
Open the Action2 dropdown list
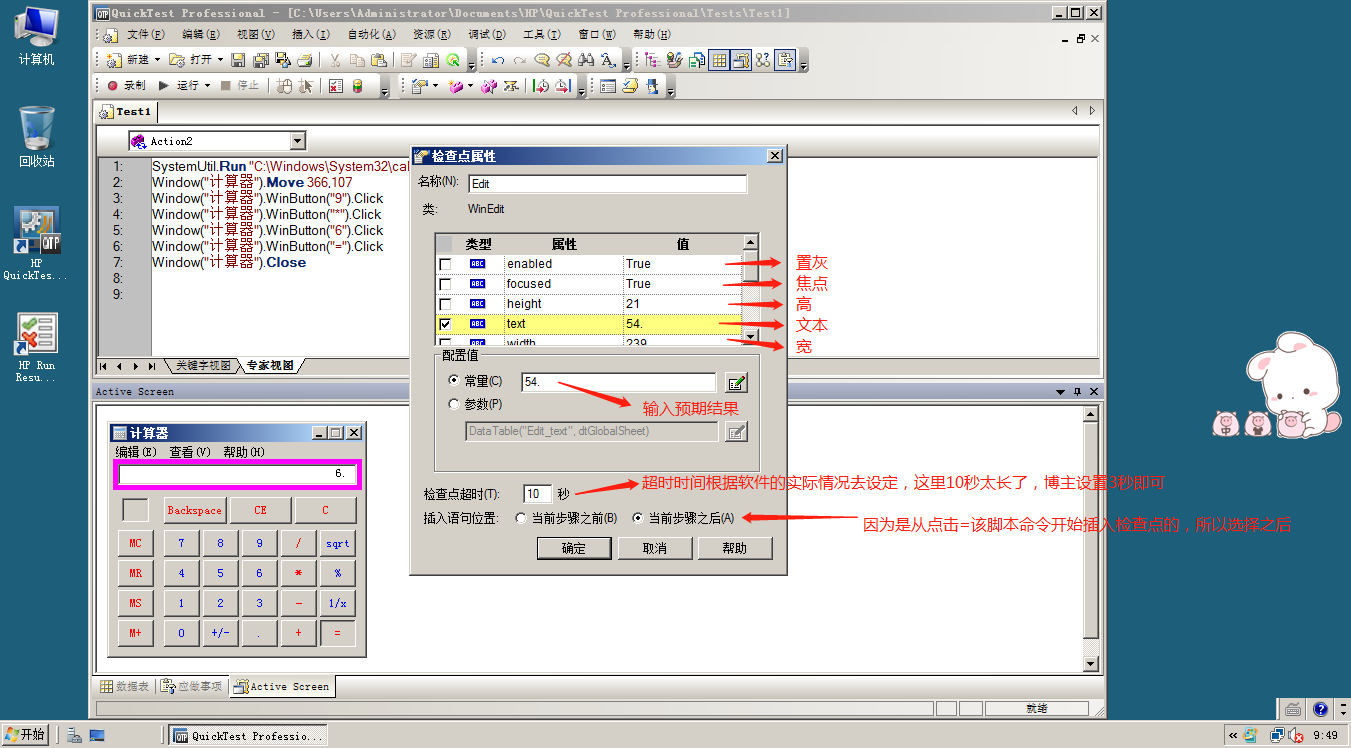297,141
